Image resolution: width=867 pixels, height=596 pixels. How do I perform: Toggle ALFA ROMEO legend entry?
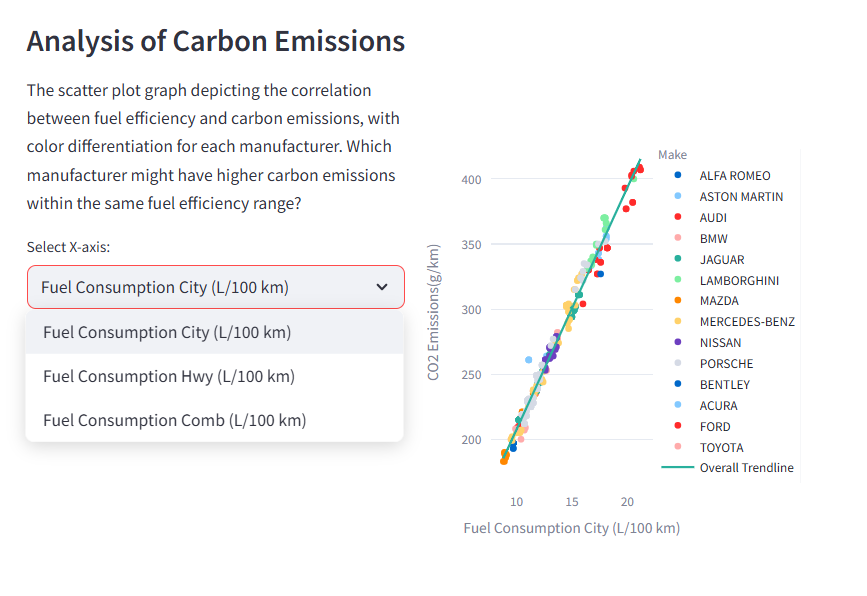(723, 176)
